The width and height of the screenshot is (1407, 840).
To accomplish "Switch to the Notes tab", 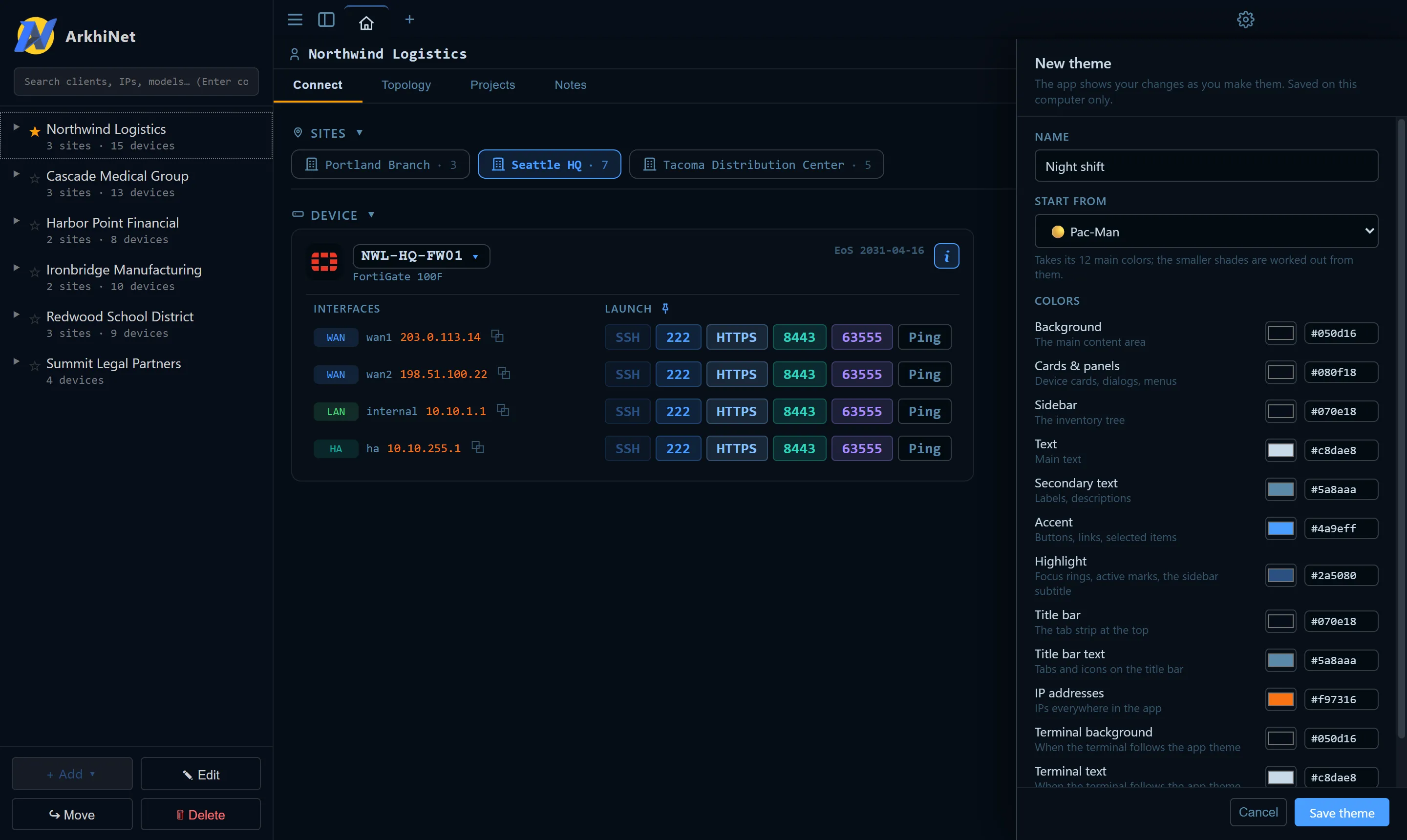I will point(570,85).
